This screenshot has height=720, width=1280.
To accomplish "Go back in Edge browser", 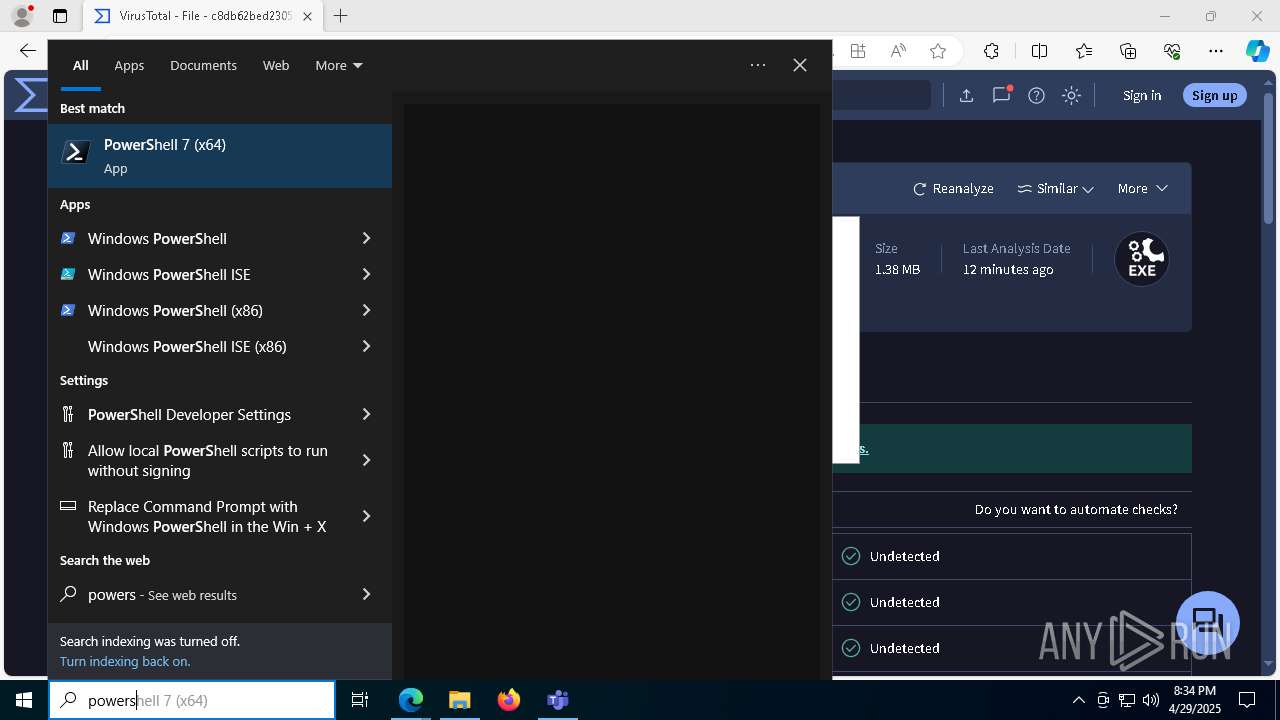I will 28,51.
